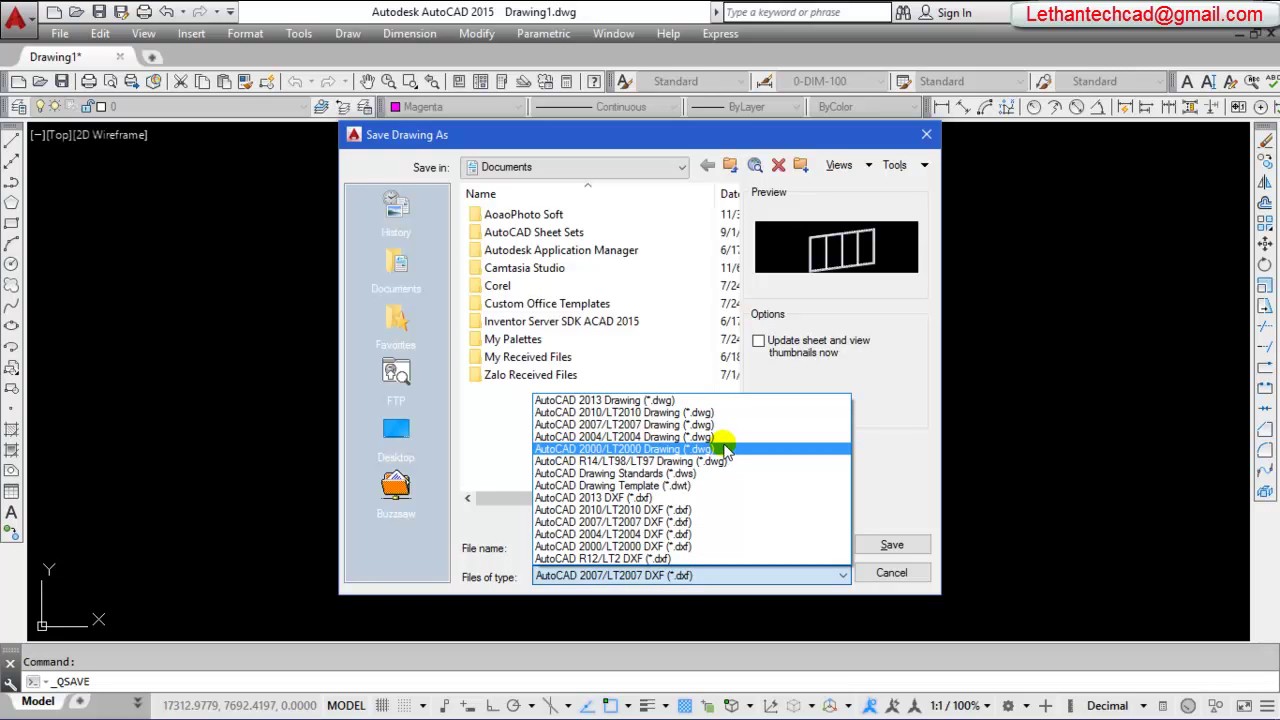Click the Linear dimension tool icon

pos(941,107)
